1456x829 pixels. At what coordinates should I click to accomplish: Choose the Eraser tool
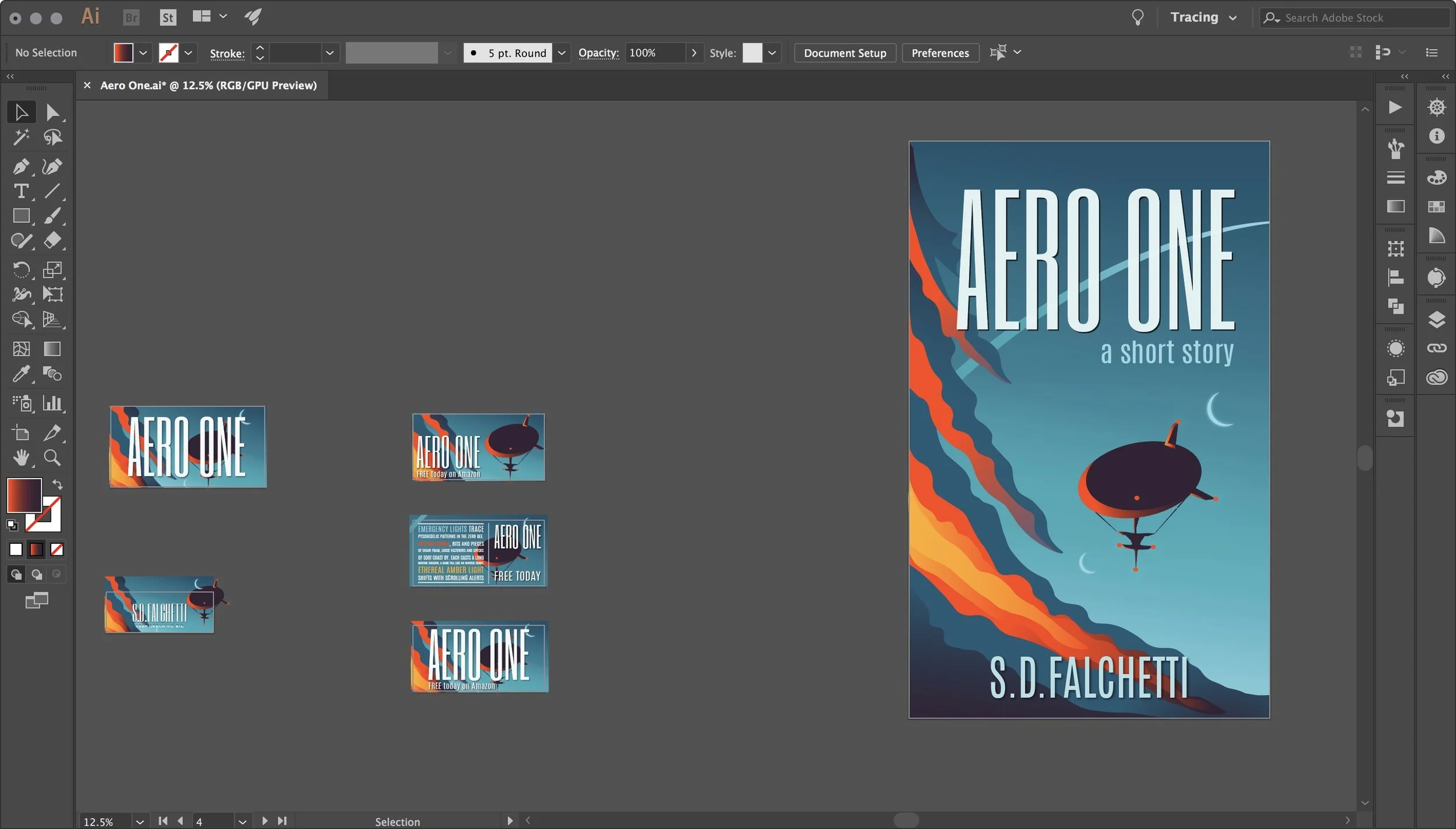pyautogui.click(x=52, y=240)
